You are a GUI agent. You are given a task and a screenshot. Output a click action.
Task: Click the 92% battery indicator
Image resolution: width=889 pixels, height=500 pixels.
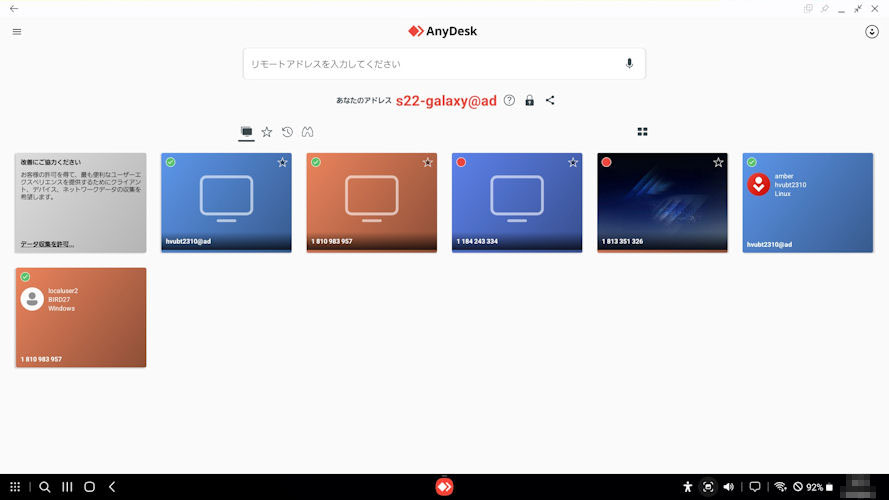[819, 487]
